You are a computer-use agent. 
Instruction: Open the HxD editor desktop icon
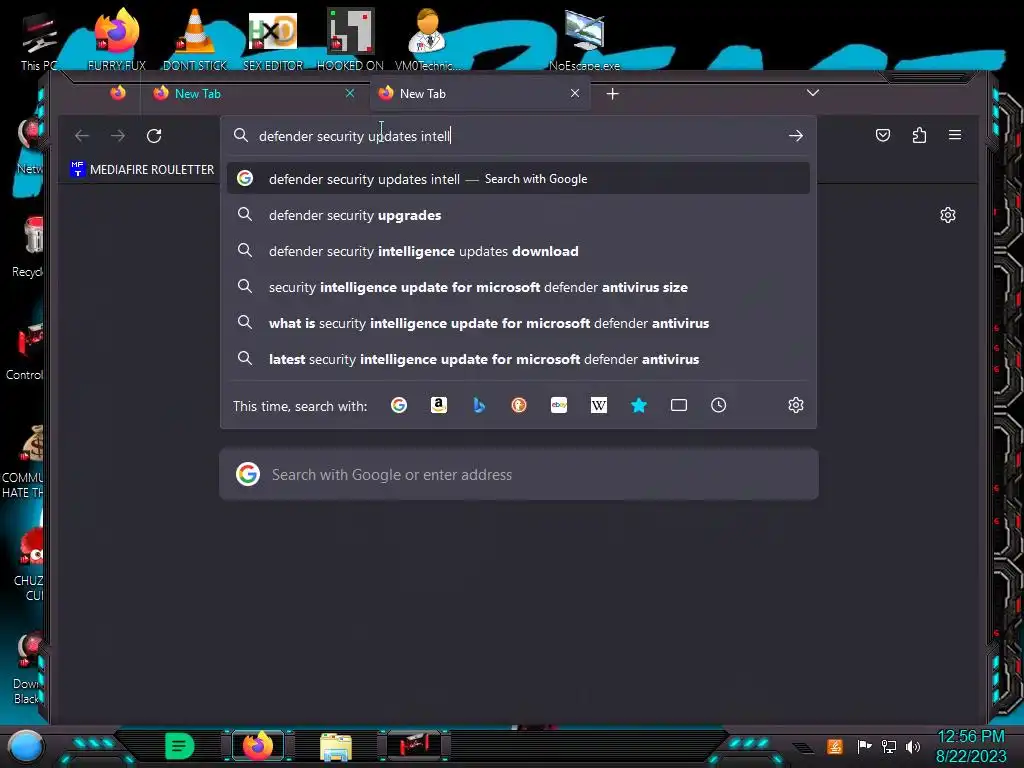point(273,38)
